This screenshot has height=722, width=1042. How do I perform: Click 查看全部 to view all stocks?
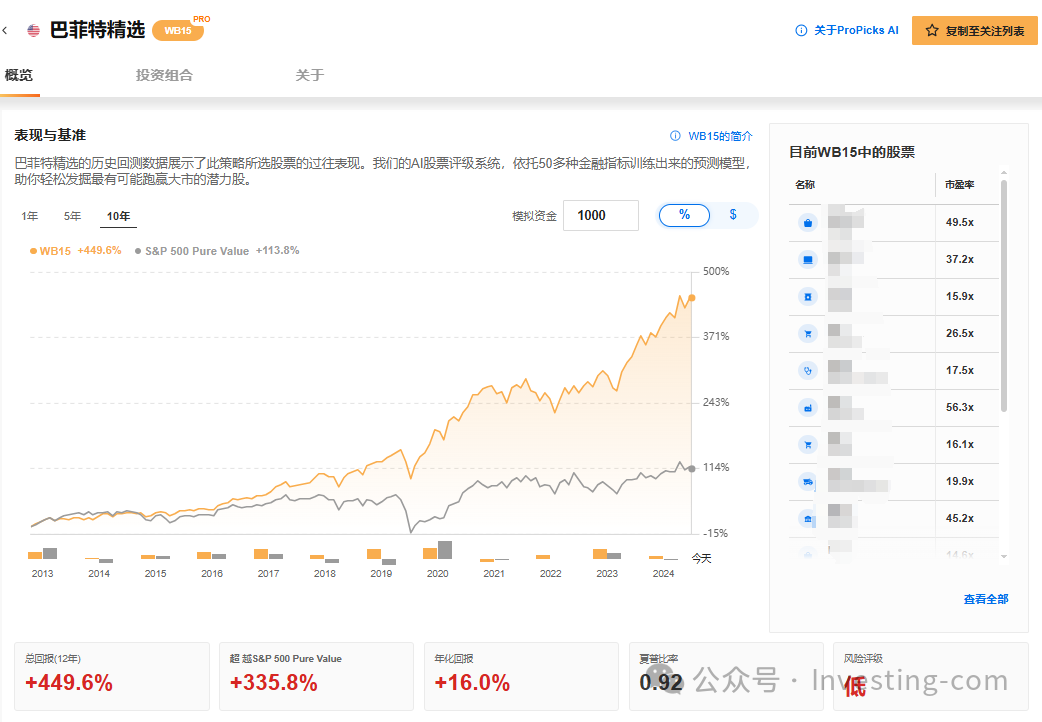click(986, 599)
